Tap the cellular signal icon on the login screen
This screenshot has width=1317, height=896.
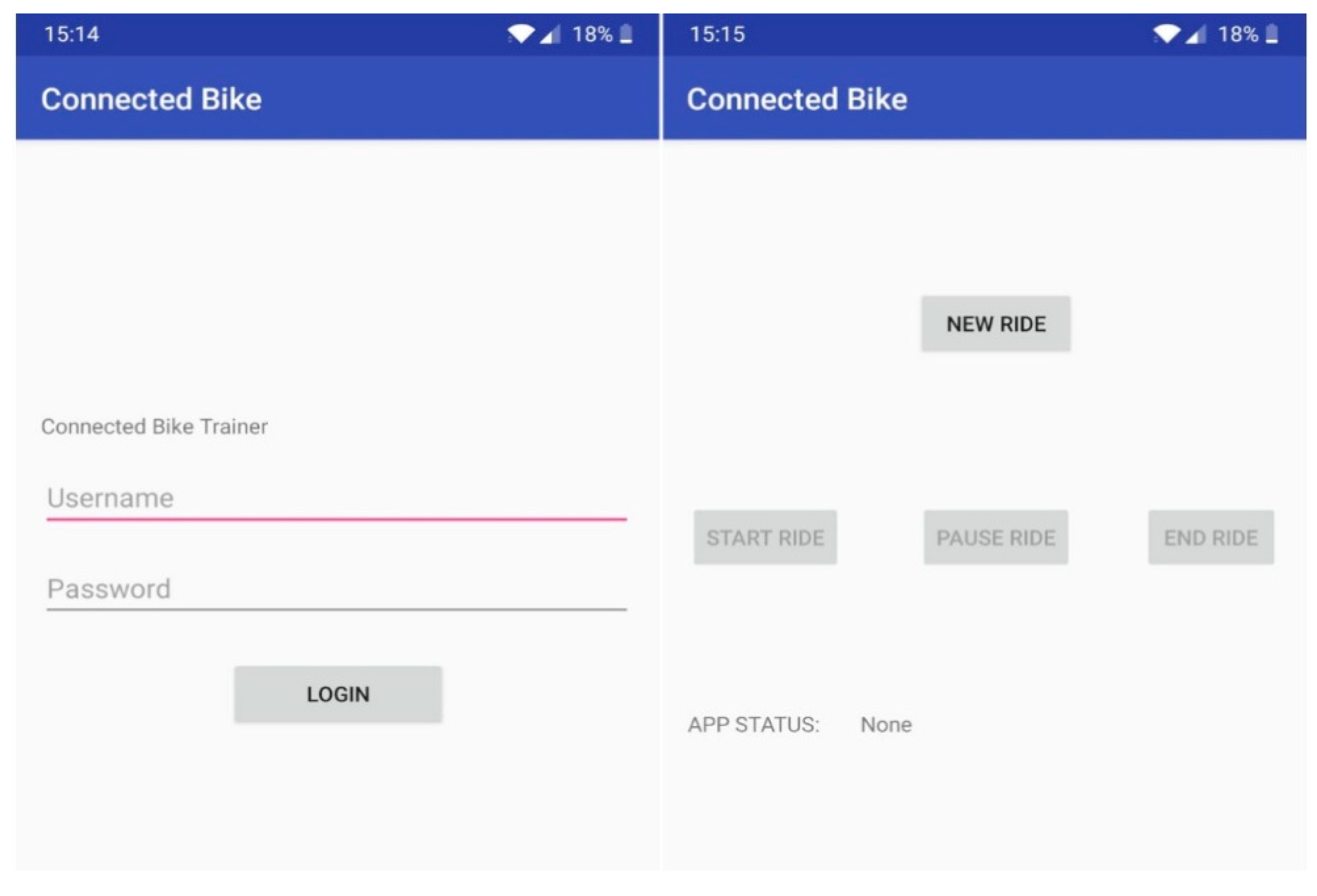[549, 35]
